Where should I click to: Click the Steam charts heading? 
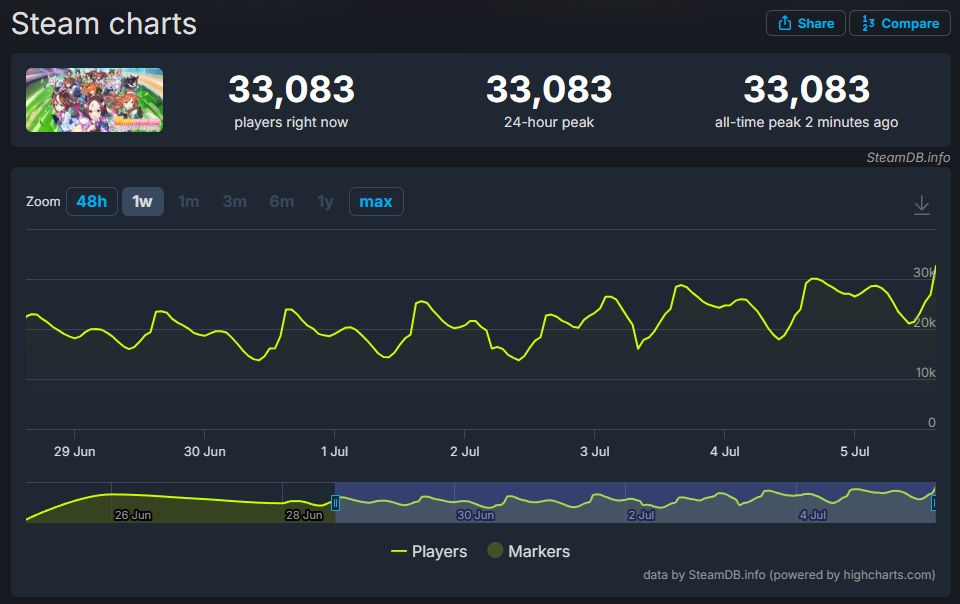(x=104, y=24)
